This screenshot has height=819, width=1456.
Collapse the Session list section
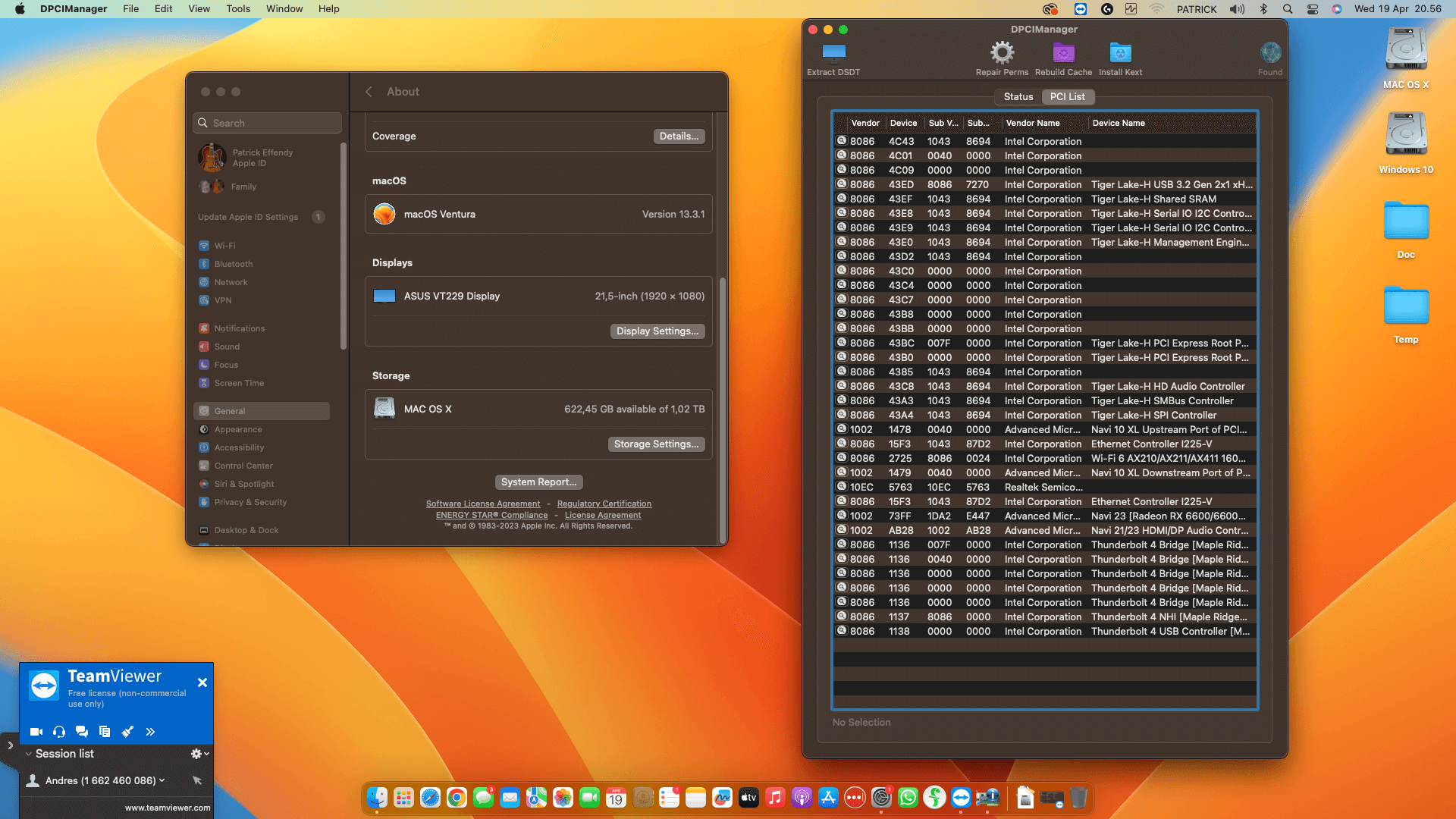[28, 754]
